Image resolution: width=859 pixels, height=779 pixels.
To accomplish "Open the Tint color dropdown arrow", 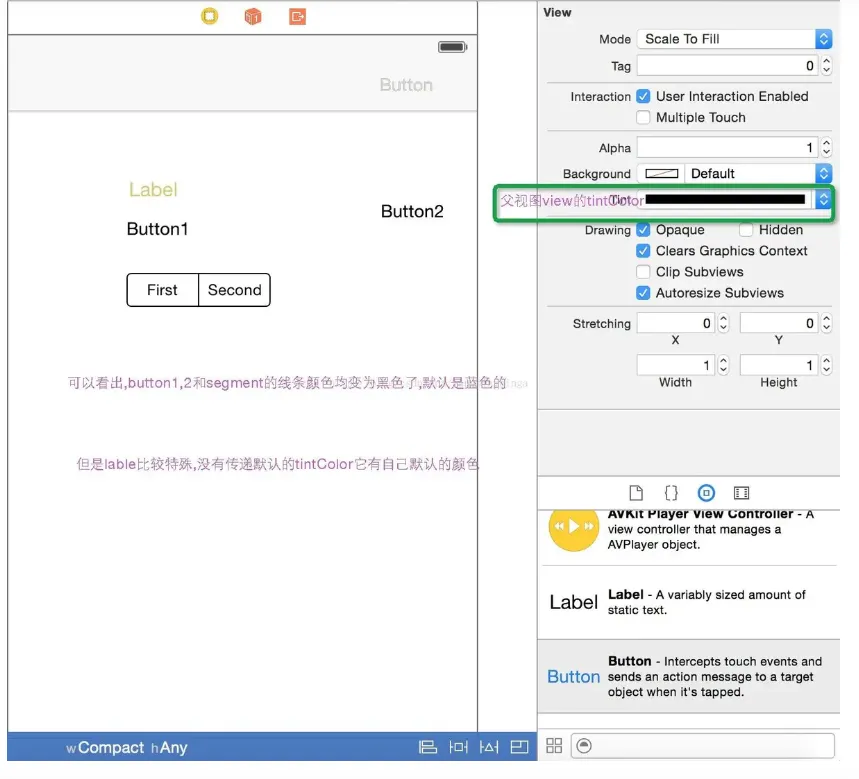I will pos(823,199).
